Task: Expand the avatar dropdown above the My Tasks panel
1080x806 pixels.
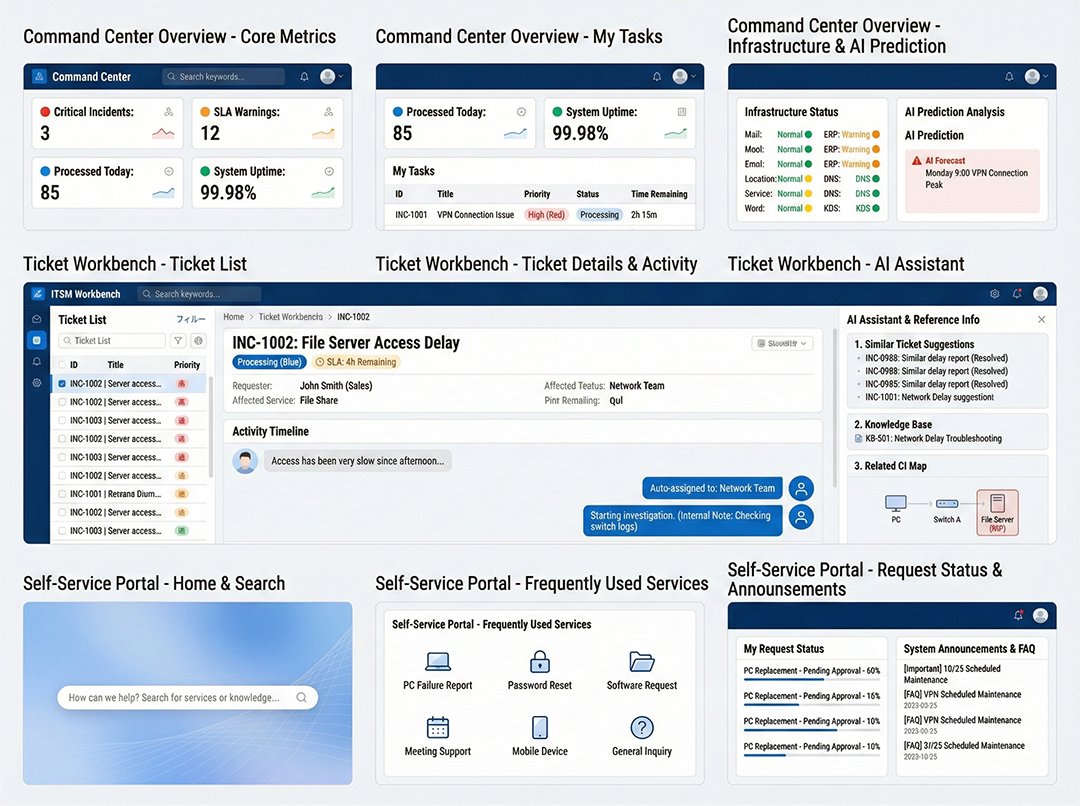Action: [684, 76]
